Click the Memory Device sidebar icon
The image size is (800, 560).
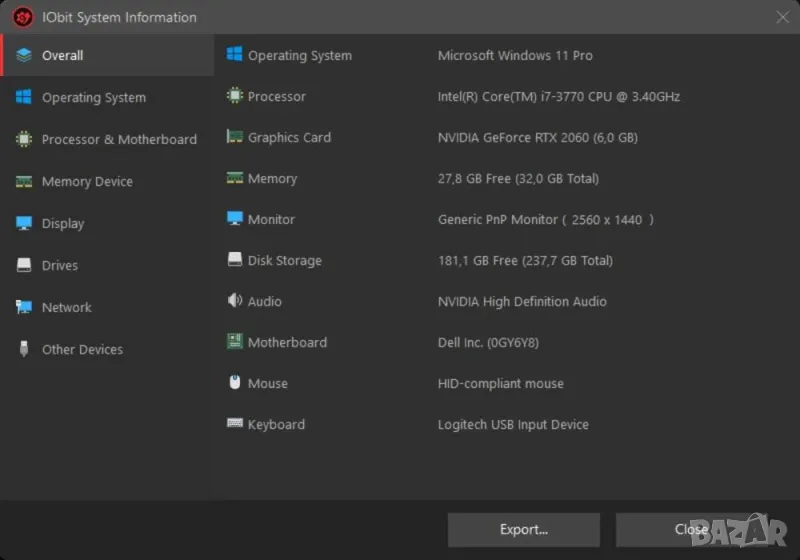pyautogui.click(x=24, y=182)
